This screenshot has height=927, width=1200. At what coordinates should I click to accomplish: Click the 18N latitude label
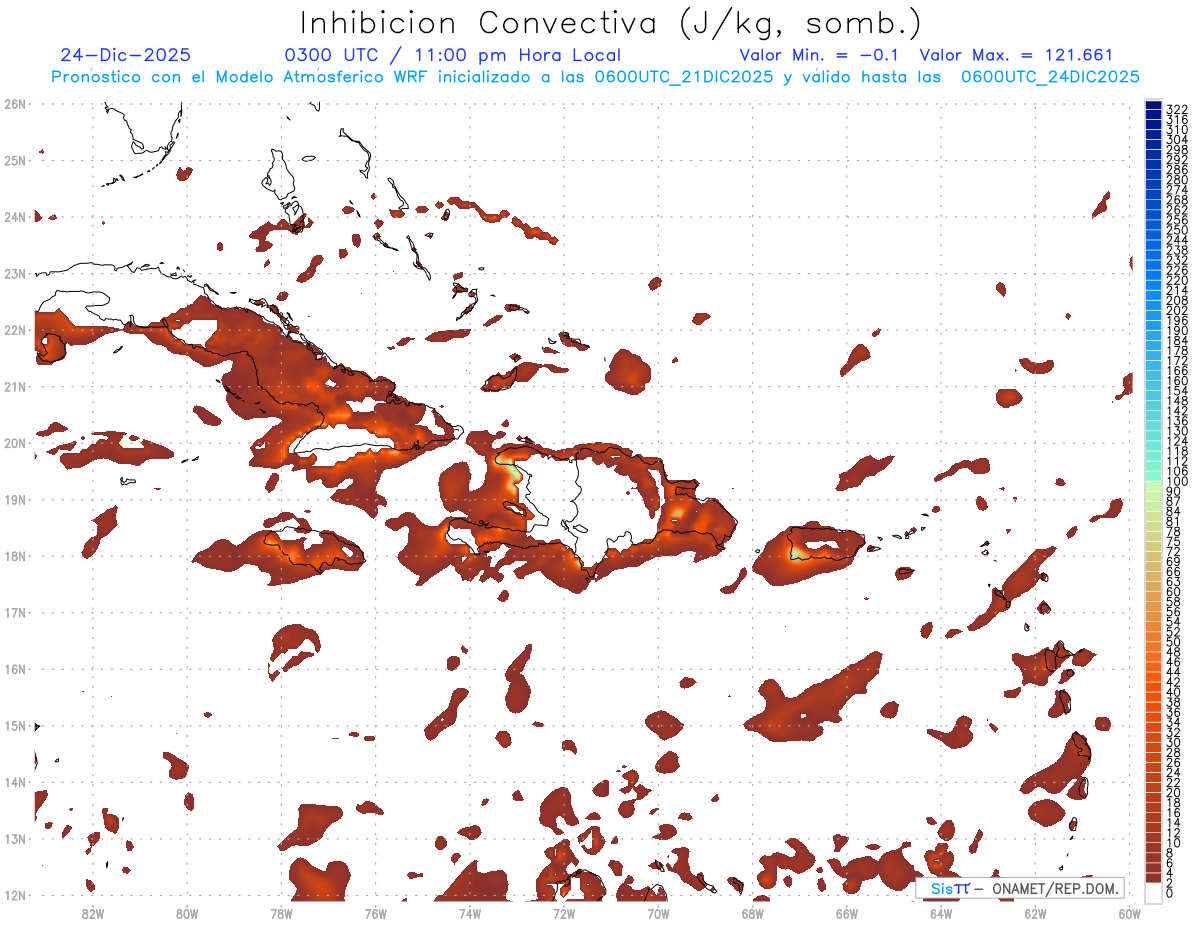[15, 556]
